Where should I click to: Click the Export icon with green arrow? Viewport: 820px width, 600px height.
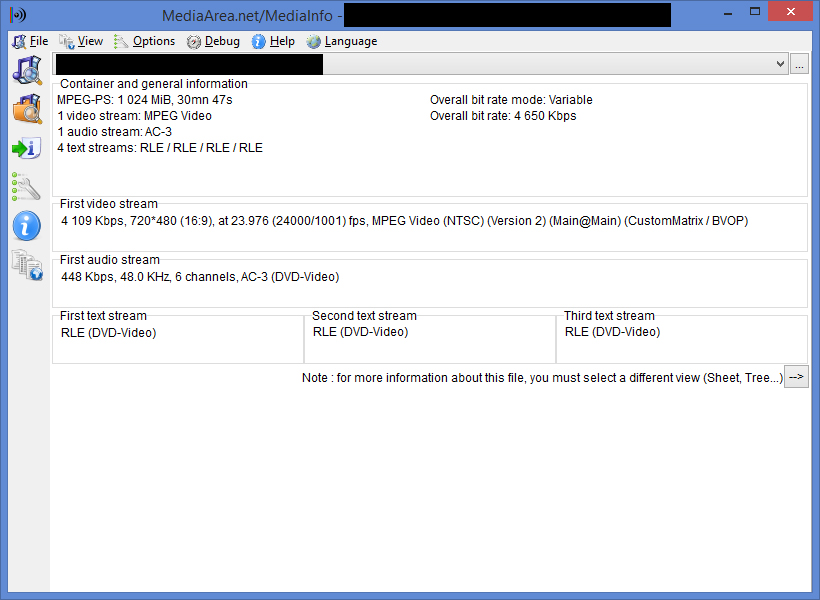click(x=27, y=148)
